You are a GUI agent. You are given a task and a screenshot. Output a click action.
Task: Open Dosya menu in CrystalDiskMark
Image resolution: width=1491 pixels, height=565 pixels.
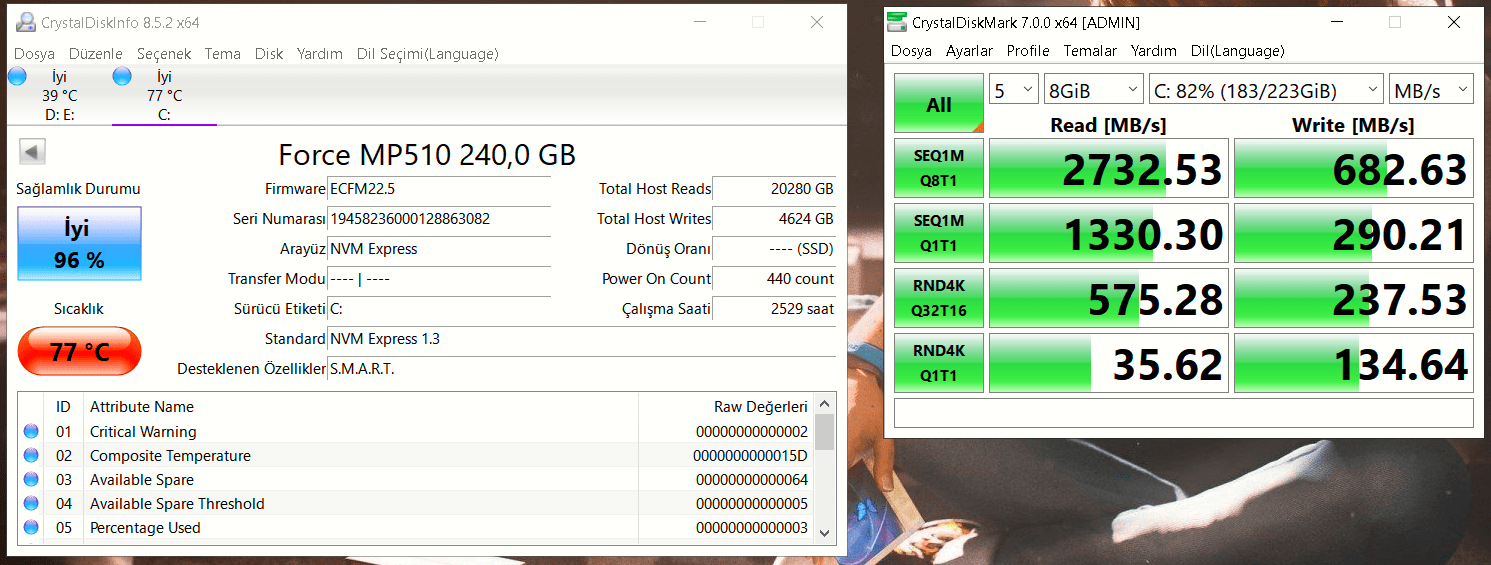pyautogui.click(x=911, y=51)
